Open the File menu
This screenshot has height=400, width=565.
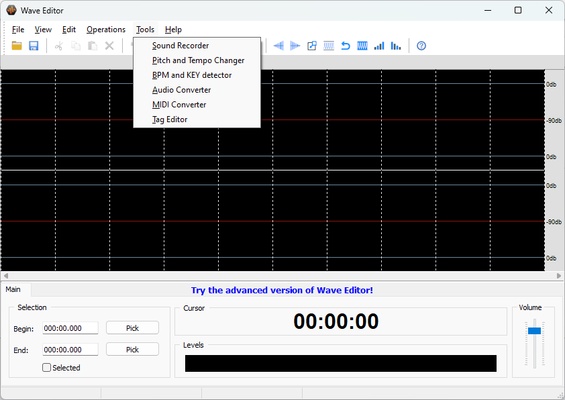[18, 30]
